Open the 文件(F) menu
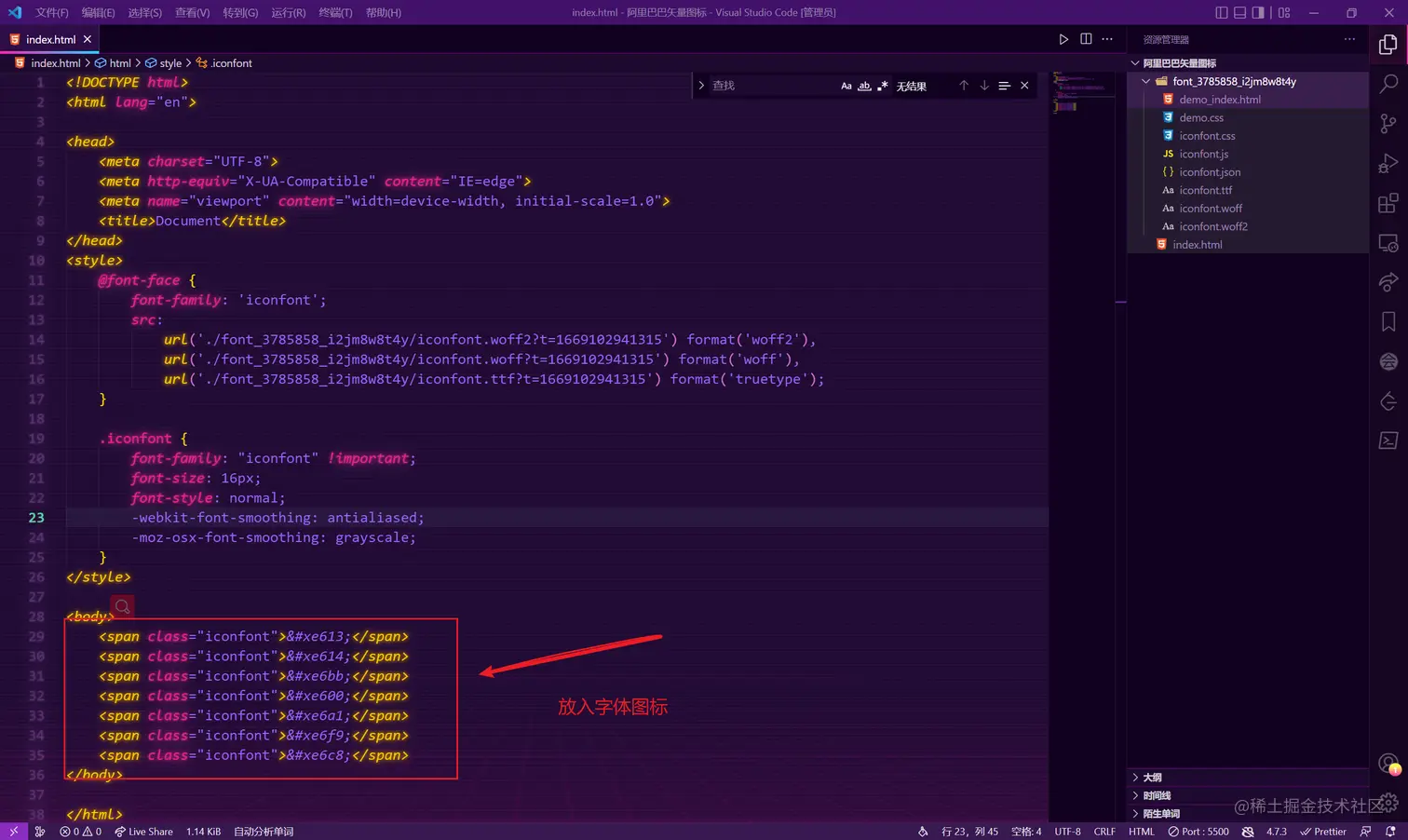Viewport: 1408px width, 840px height. point(52,12)
